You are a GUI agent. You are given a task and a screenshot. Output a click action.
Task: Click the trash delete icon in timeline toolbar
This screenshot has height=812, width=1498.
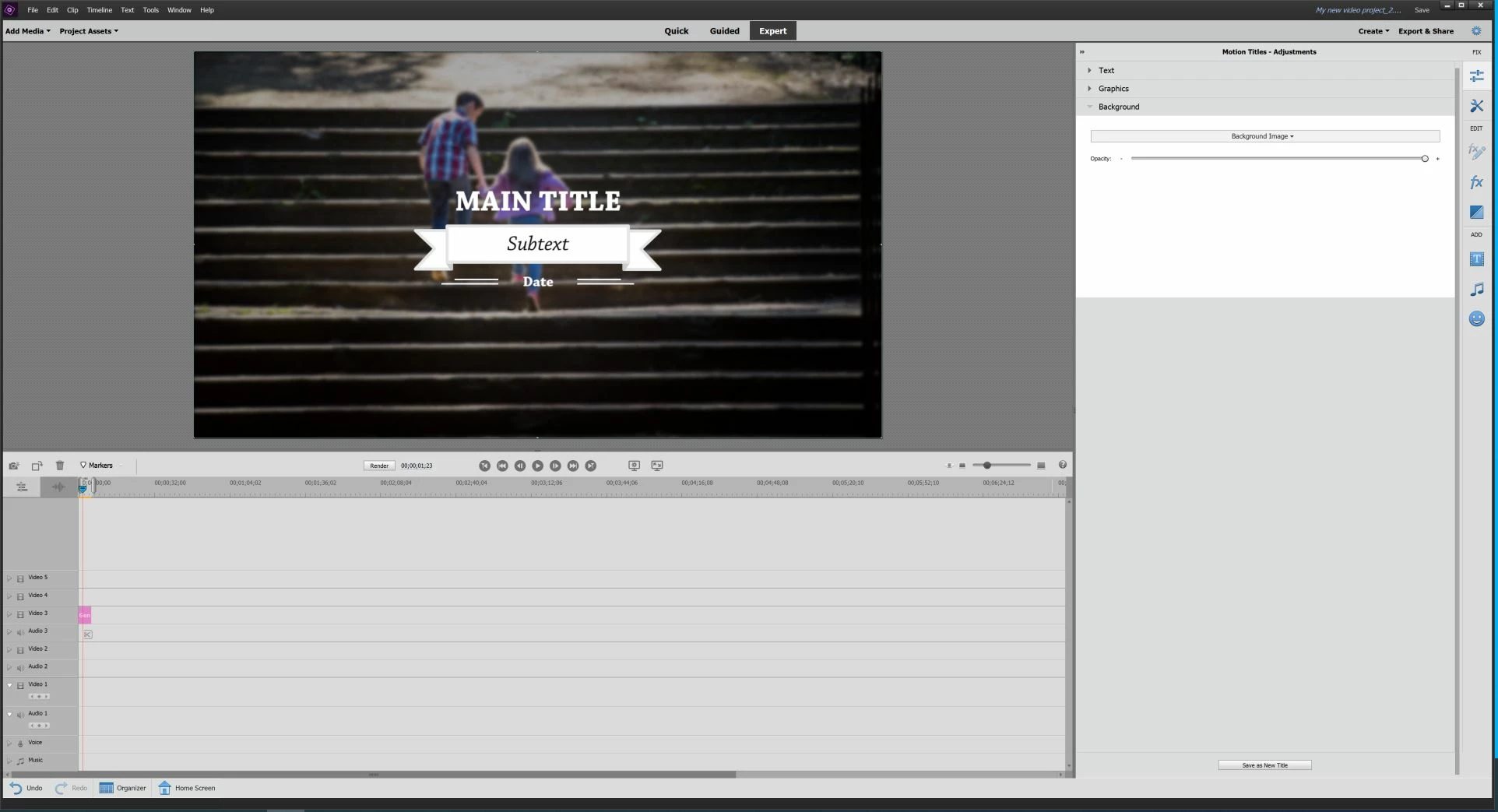(x=60, y=466)
